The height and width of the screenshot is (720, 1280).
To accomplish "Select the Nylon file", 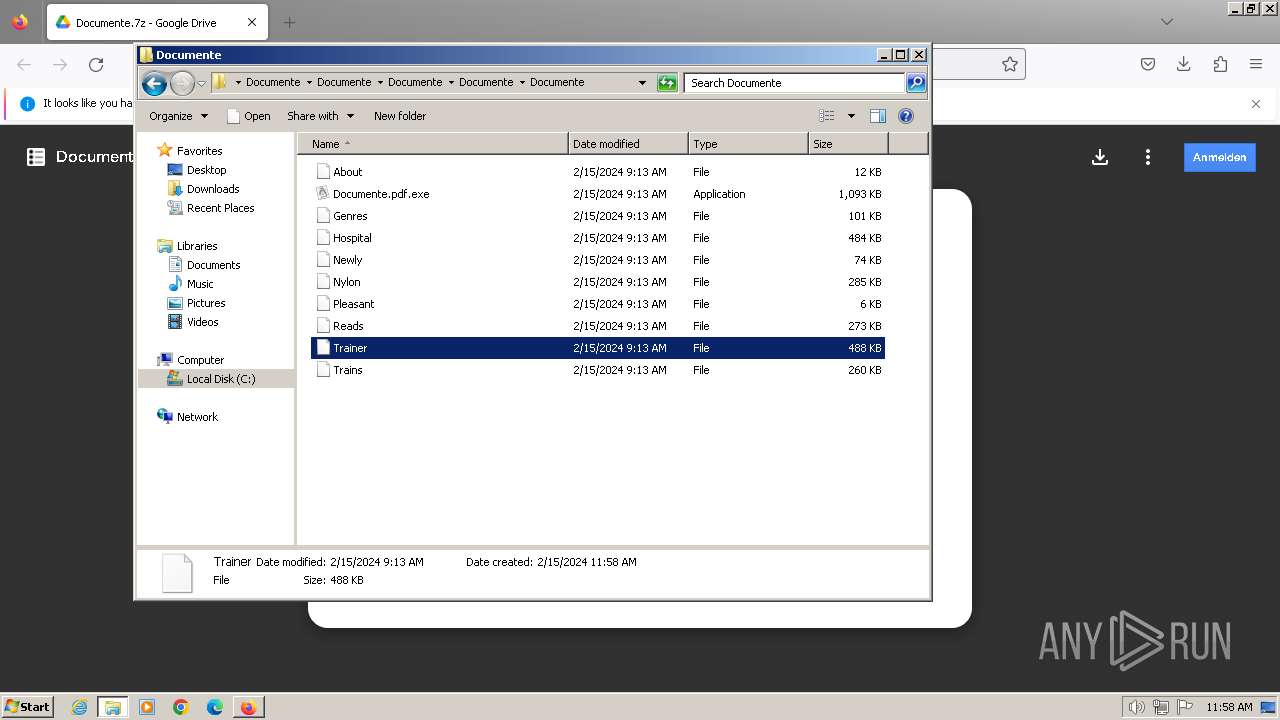I will point(598,282).
